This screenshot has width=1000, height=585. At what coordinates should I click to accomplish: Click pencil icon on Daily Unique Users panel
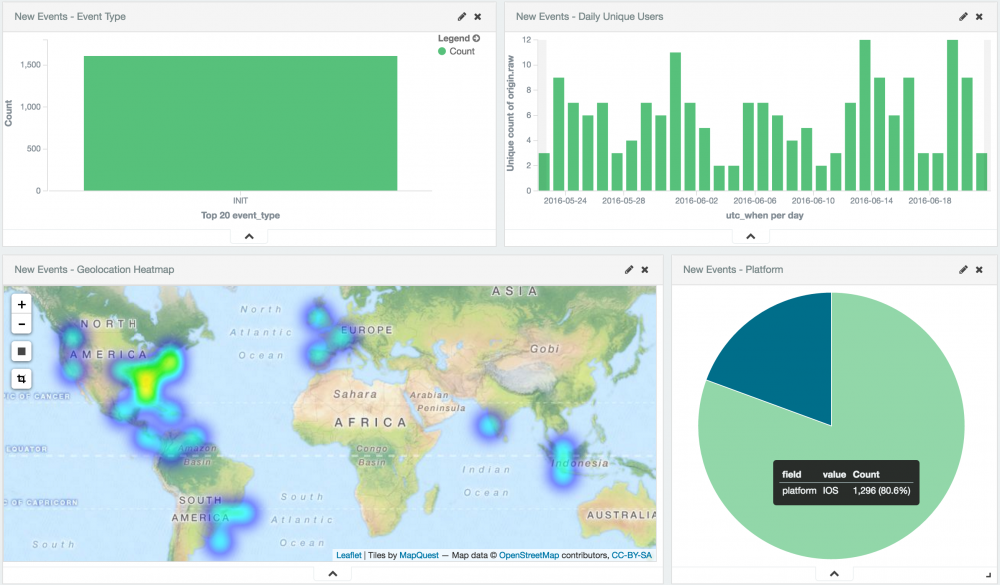tap(963, 17)
